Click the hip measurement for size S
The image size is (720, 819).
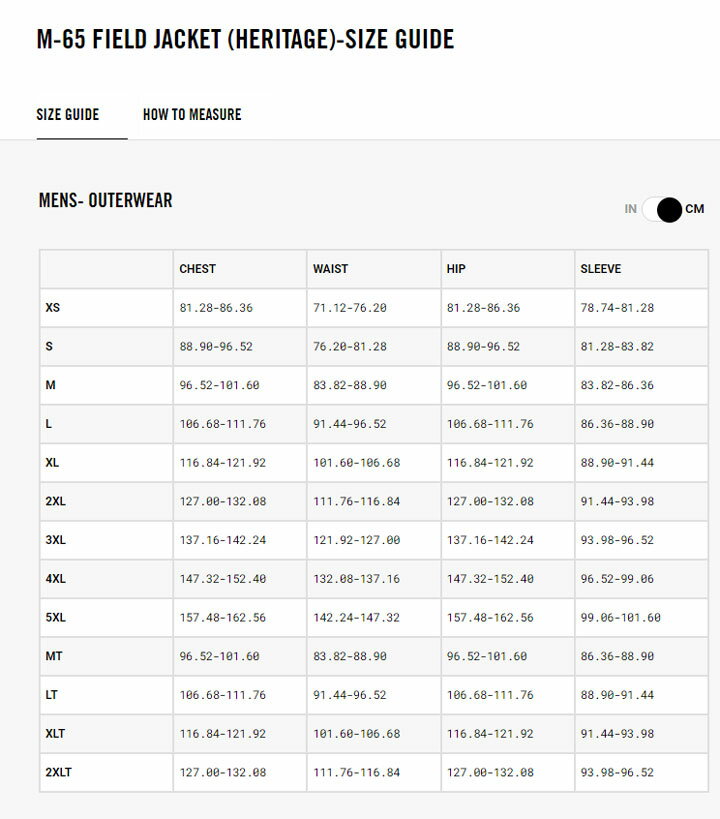(x=483, y=347)
